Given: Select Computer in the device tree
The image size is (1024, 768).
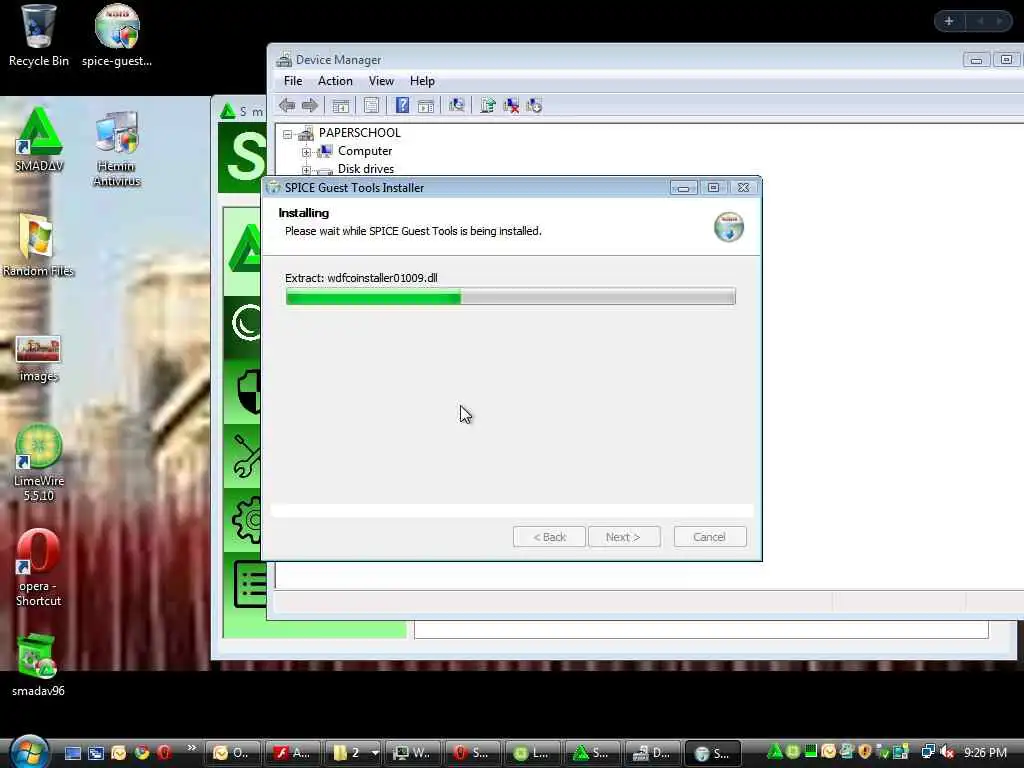Looking at the screenshot, I should coord(364,151).
